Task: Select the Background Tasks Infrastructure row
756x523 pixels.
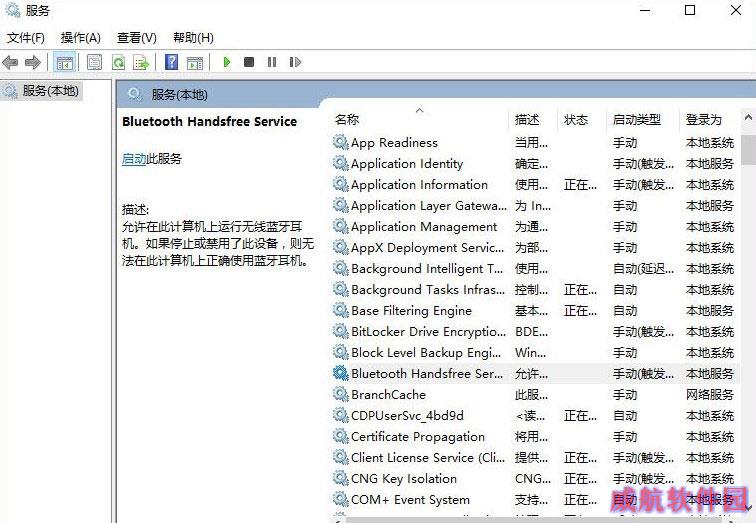Action: click(534, 289)
